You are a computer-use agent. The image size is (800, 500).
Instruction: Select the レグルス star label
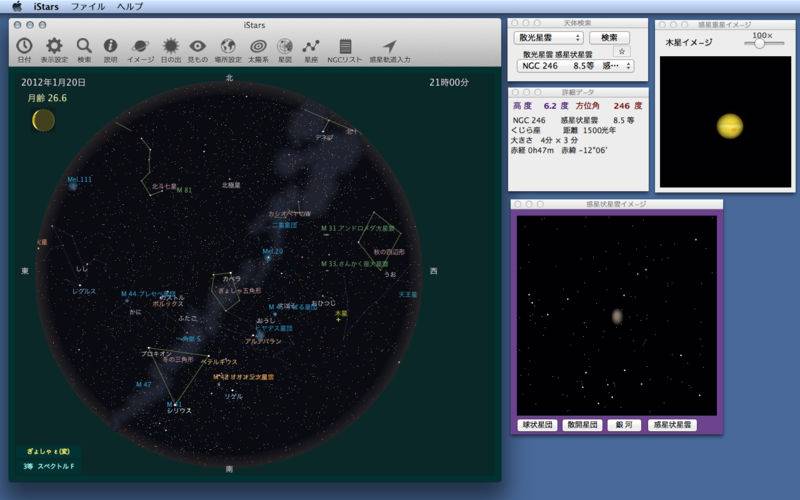pos(84,291)
